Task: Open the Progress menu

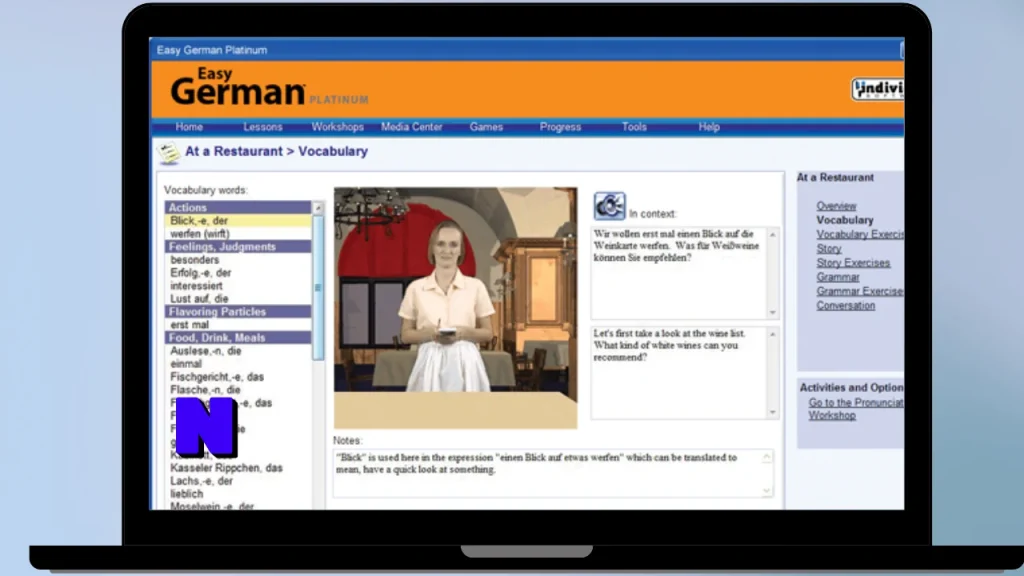Action: (x=560, y=127)
